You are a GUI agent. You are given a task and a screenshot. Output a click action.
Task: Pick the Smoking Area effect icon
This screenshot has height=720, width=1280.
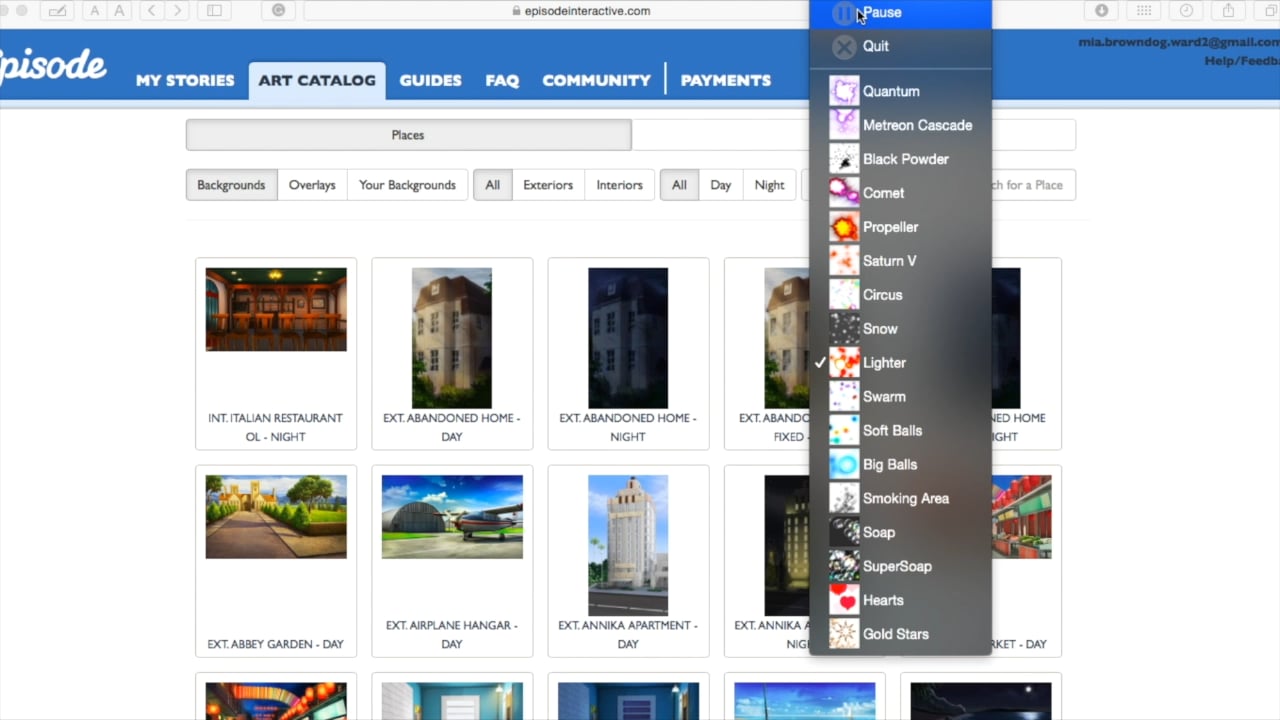[844, 498]
